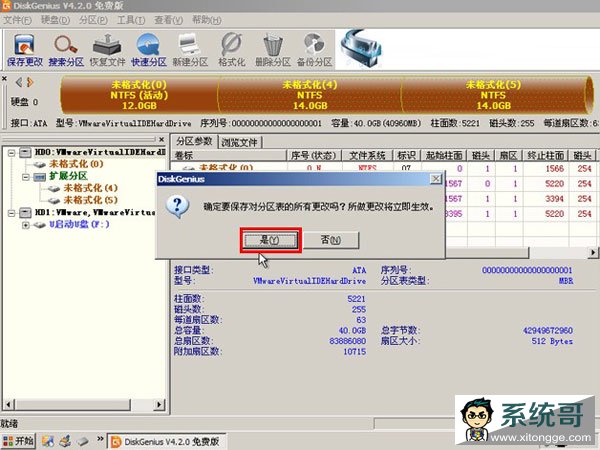Close the disk map panel with x

(5, 78)
